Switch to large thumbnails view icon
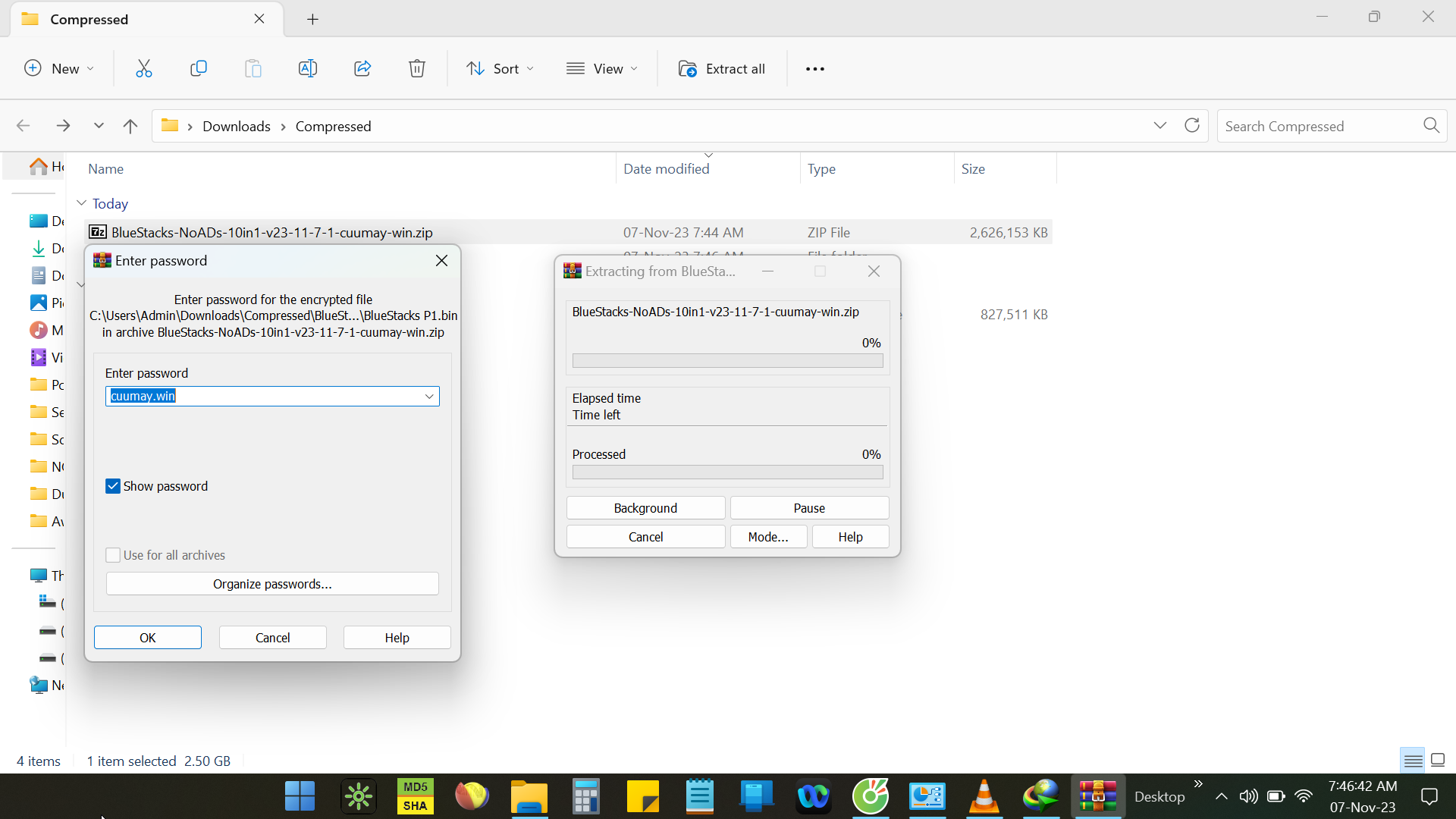The width and height of the screenshot is (1456, 819). click(1438, 760)
